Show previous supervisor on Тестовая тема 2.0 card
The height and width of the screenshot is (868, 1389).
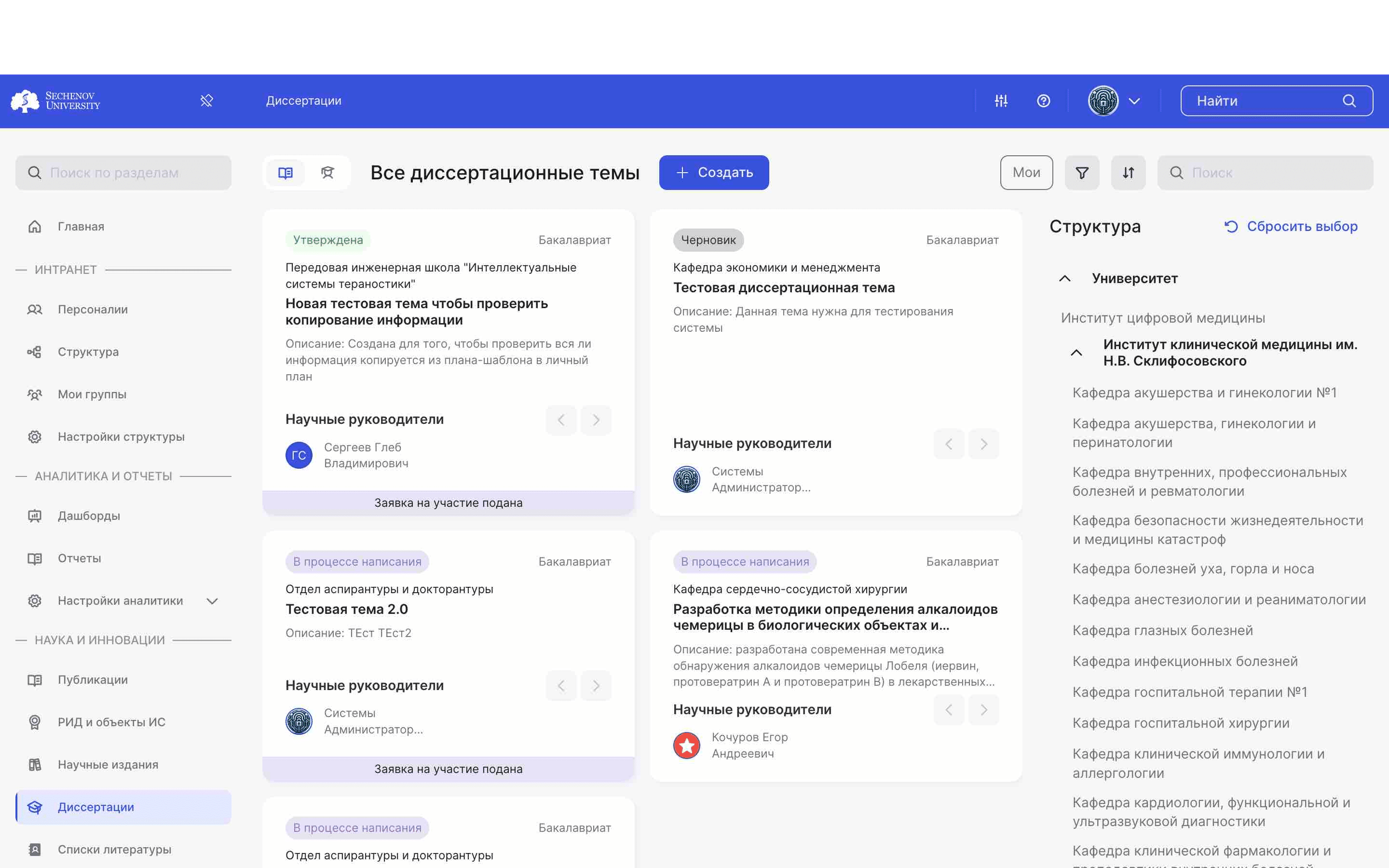pos(561,686)
